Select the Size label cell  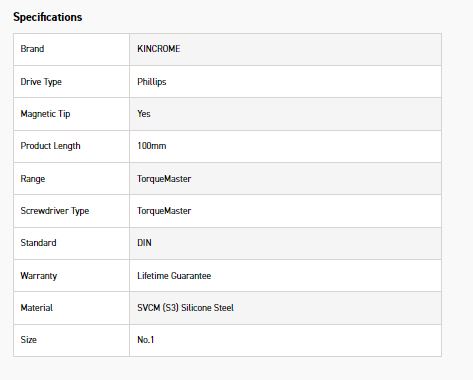71,340
